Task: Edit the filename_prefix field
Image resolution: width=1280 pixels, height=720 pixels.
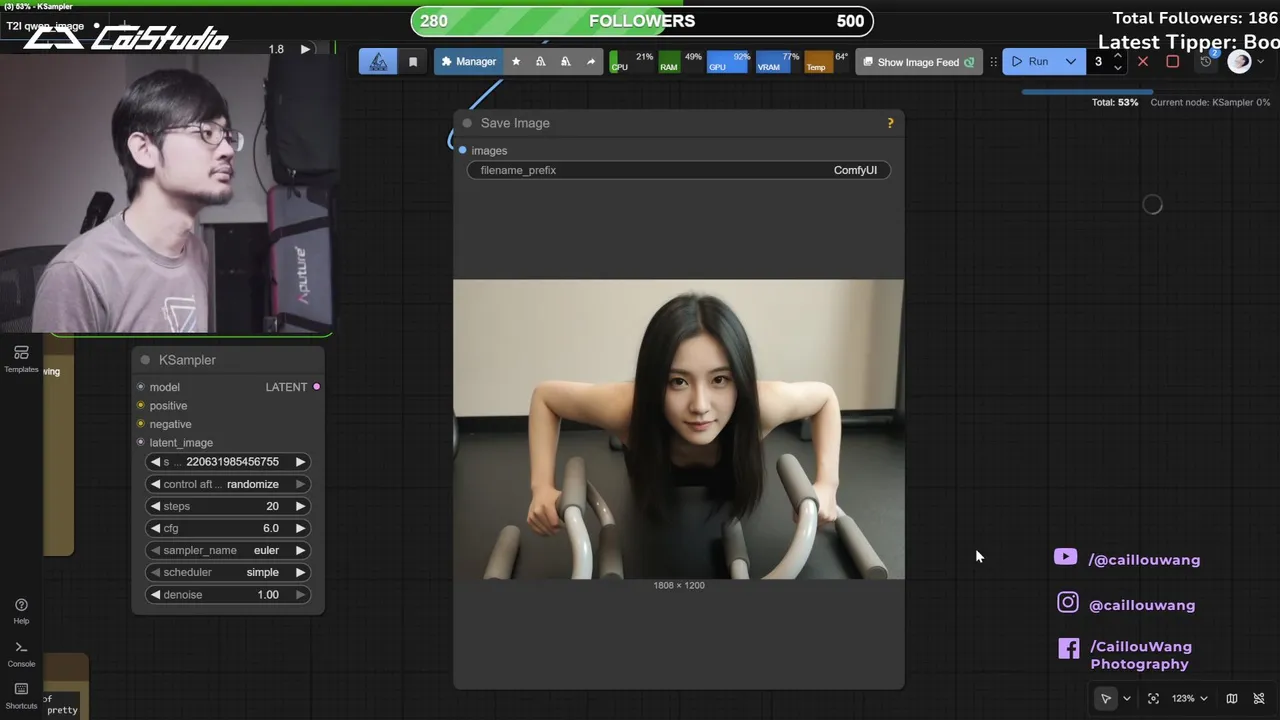Action: point(679,170)
